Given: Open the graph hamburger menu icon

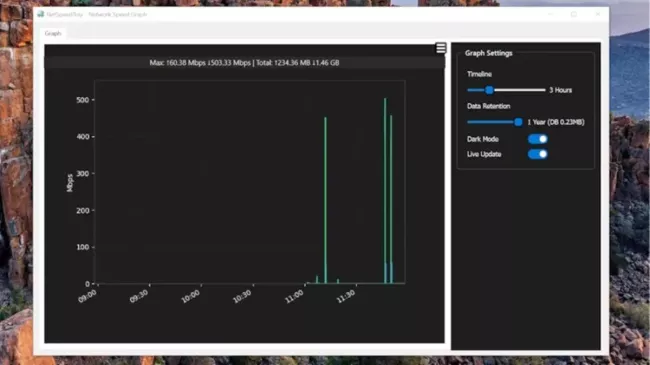Looking at the screenshot, I should click(x=441, y=48).
